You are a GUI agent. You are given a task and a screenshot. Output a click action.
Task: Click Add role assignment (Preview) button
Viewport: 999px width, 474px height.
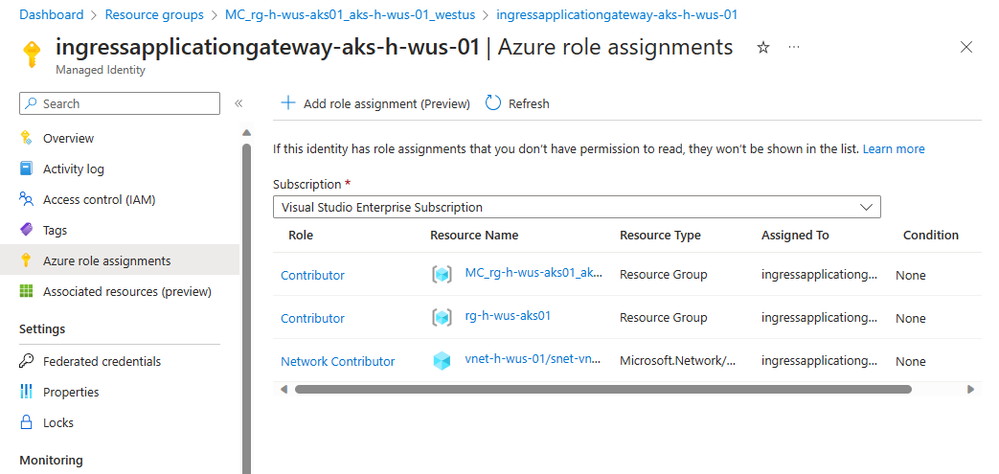[x=375, y=103]
